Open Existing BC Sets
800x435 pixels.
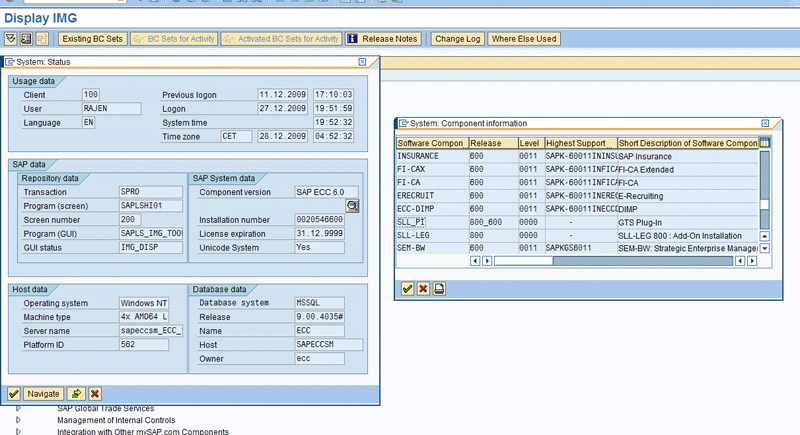pos(92,39)
